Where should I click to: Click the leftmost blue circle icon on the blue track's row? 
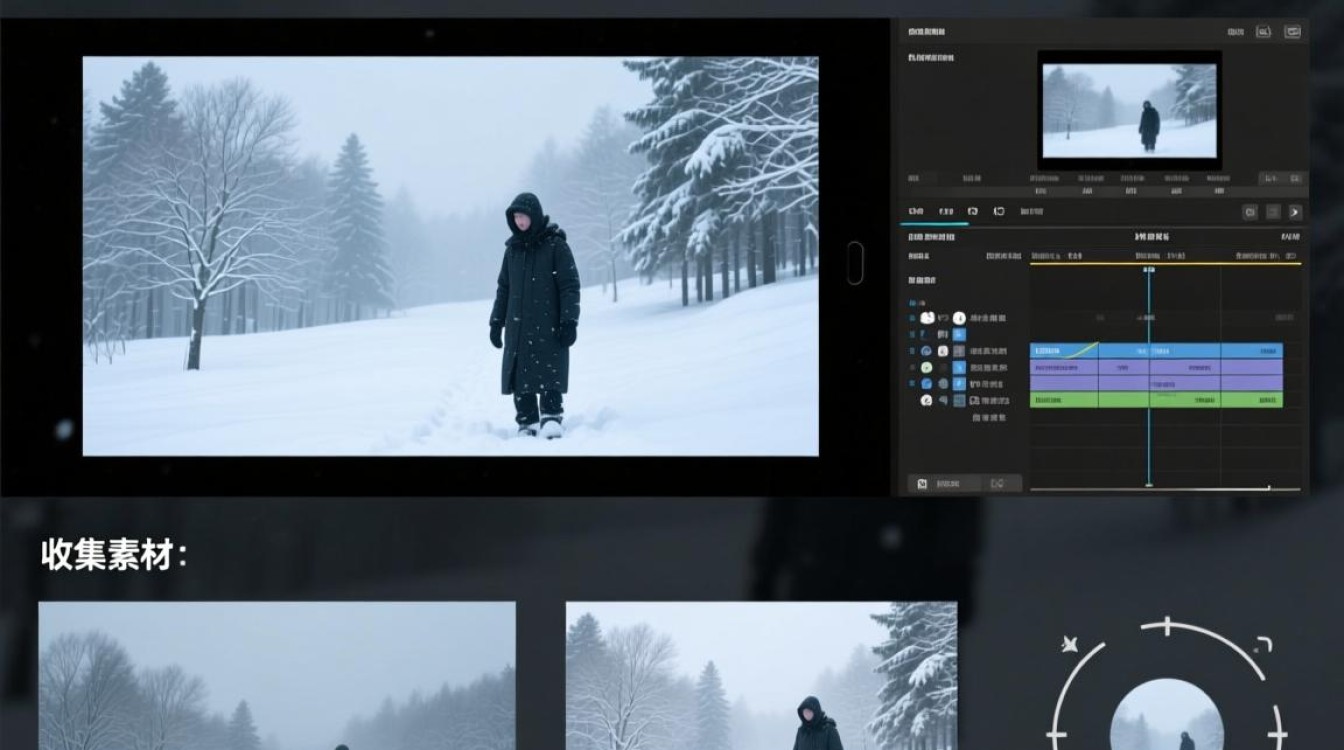pos(927,351)
